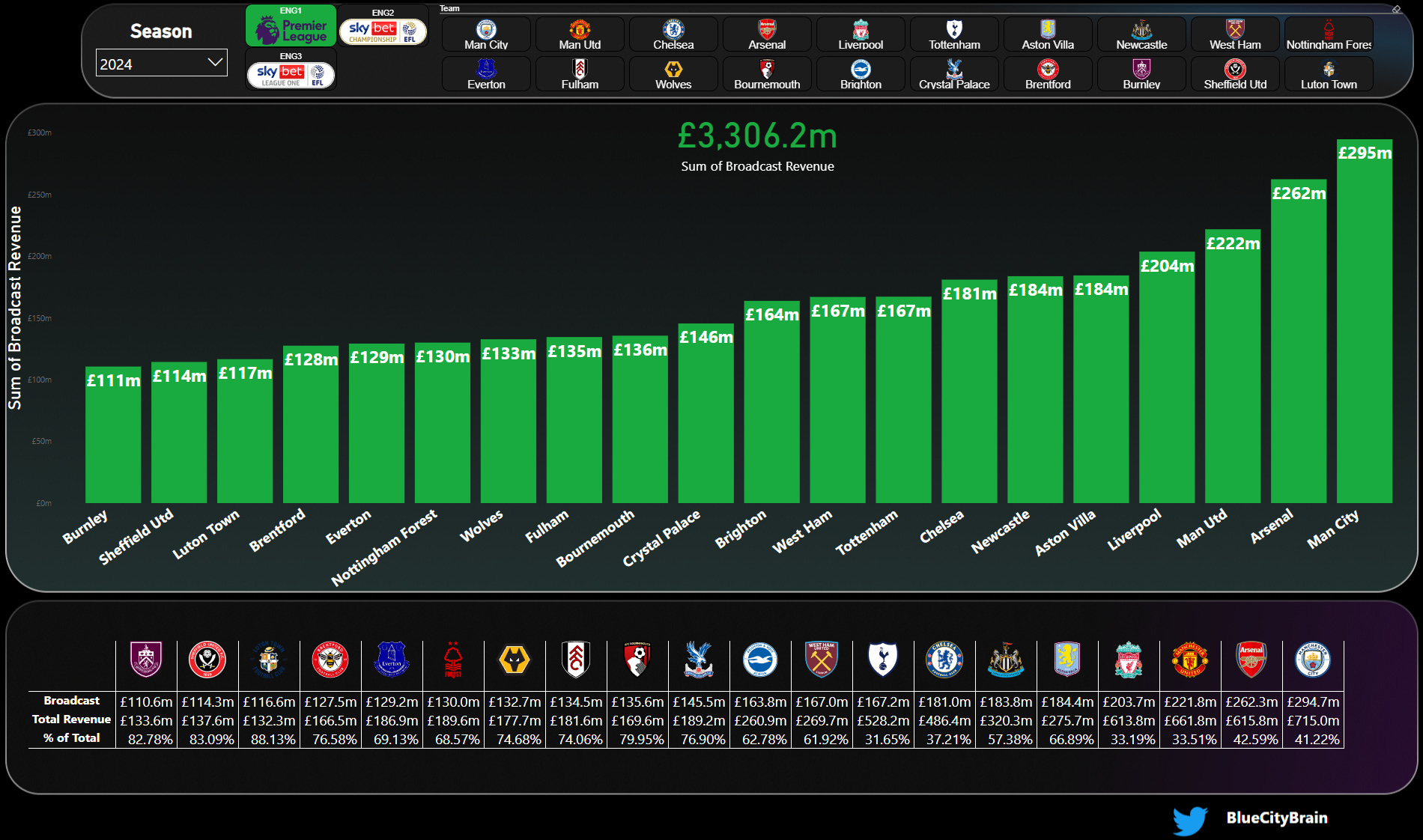Click the £3,306.2m total broadcast revenue card
1423x840 pixels.
757,147
